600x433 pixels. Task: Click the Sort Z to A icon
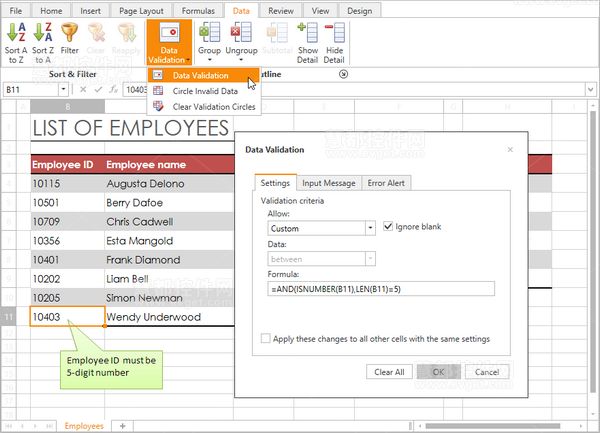tap(42, 32)
